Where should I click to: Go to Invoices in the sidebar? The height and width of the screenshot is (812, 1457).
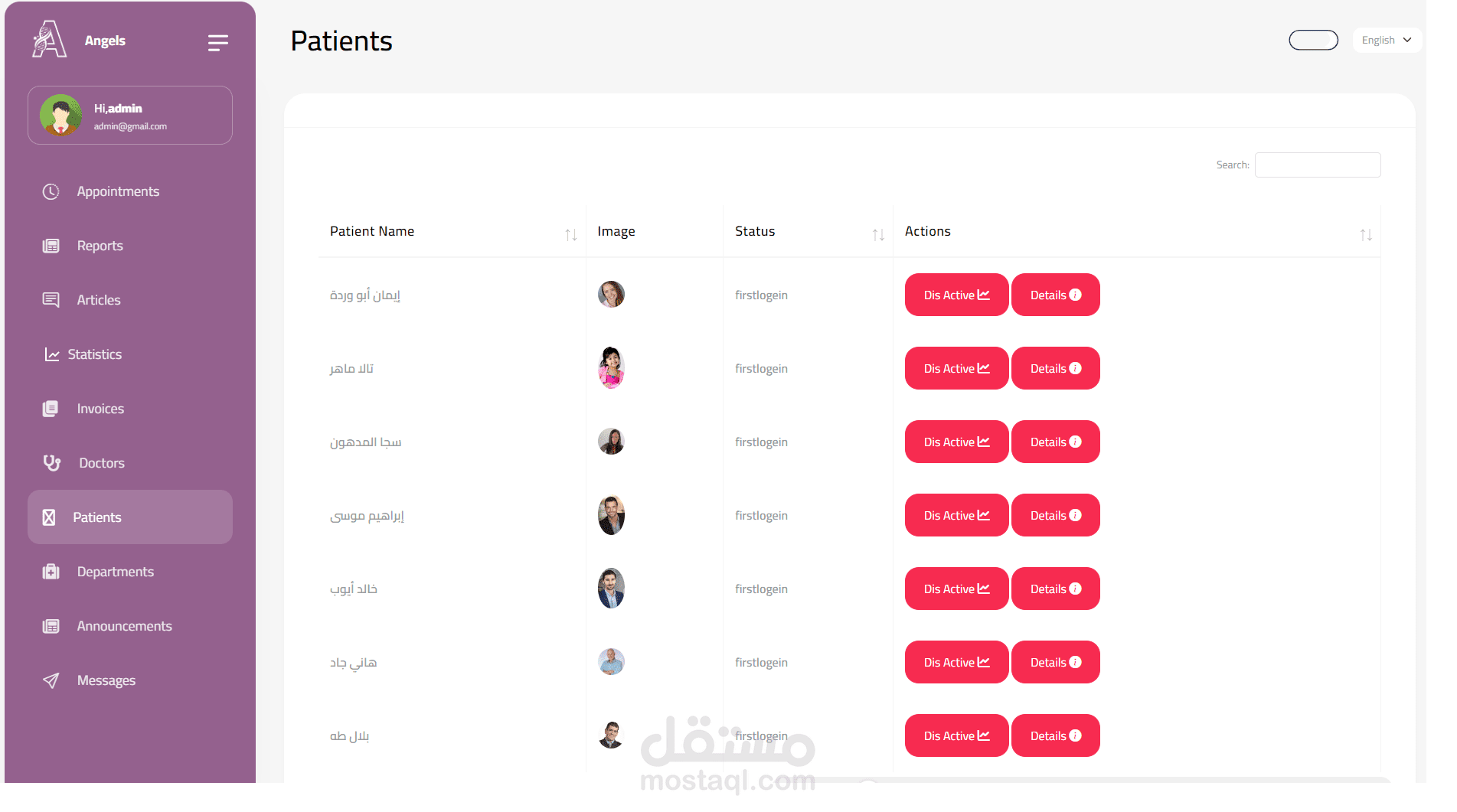click(100, 409)
